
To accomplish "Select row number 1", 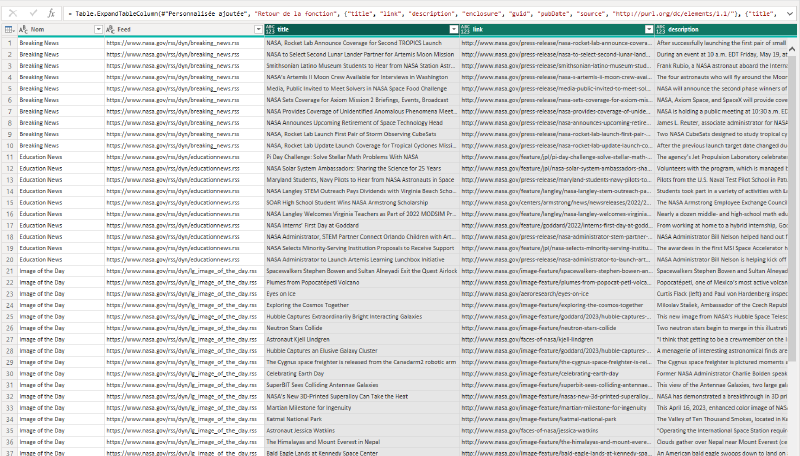I will coord(9,43).
